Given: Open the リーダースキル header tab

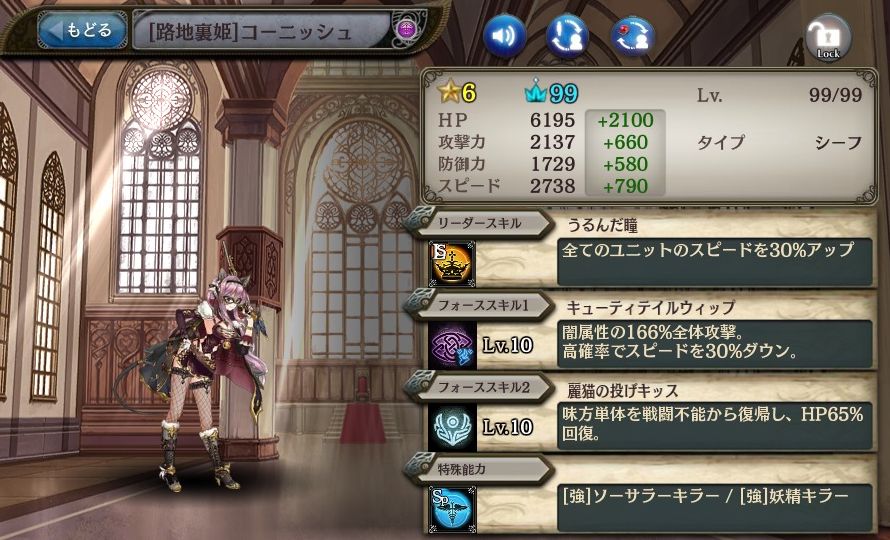Looking at the screenshot, I should click(x=478, y=223).
